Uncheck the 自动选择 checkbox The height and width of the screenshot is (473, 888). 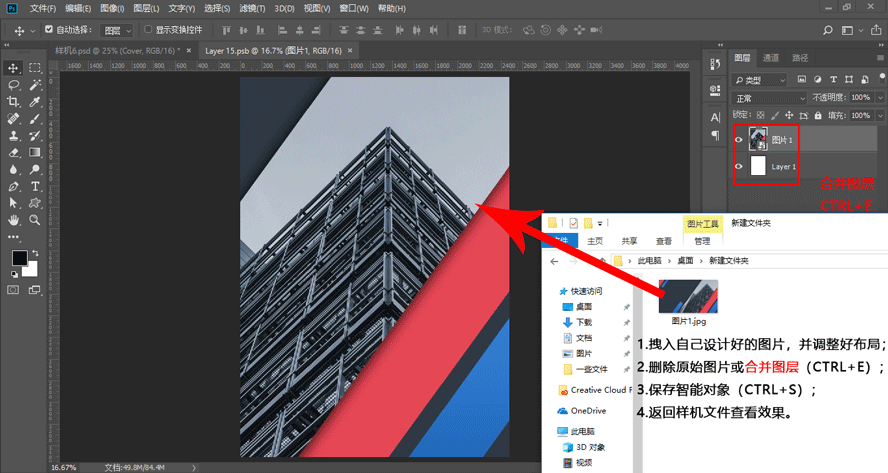(x=49, y=29)
